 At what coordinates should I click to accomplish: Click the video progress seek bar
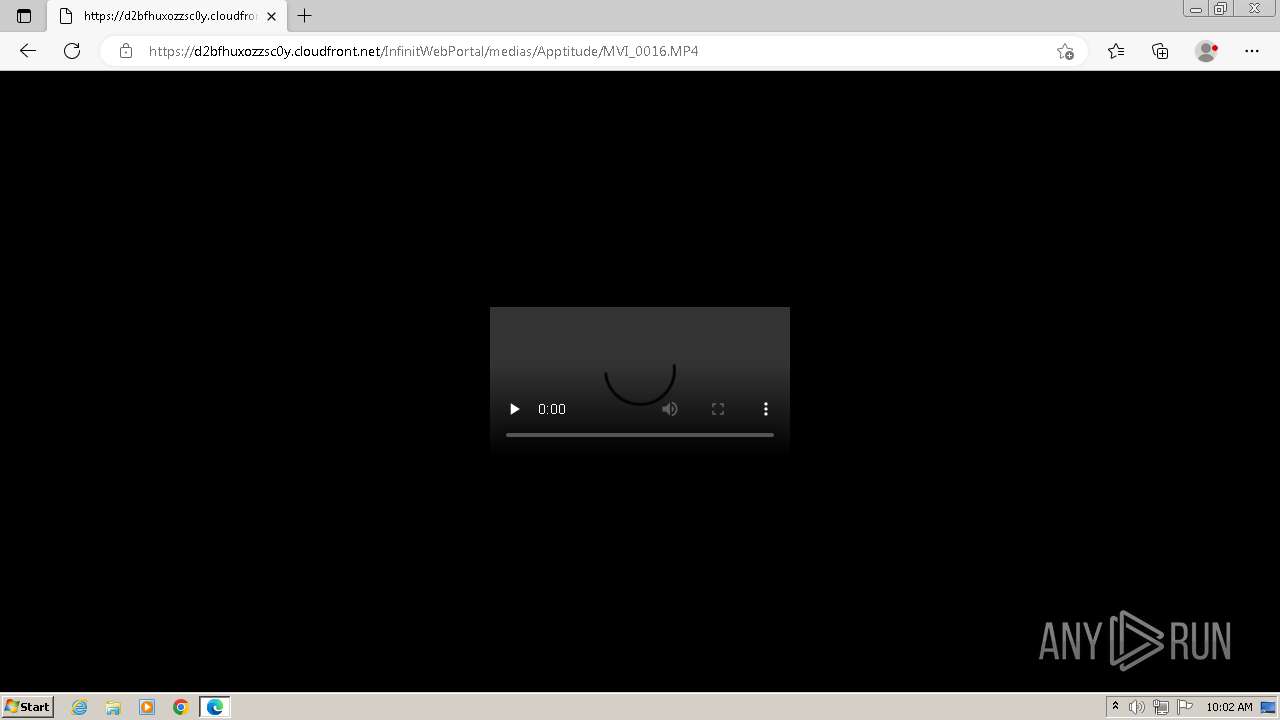tap(640, 435)
